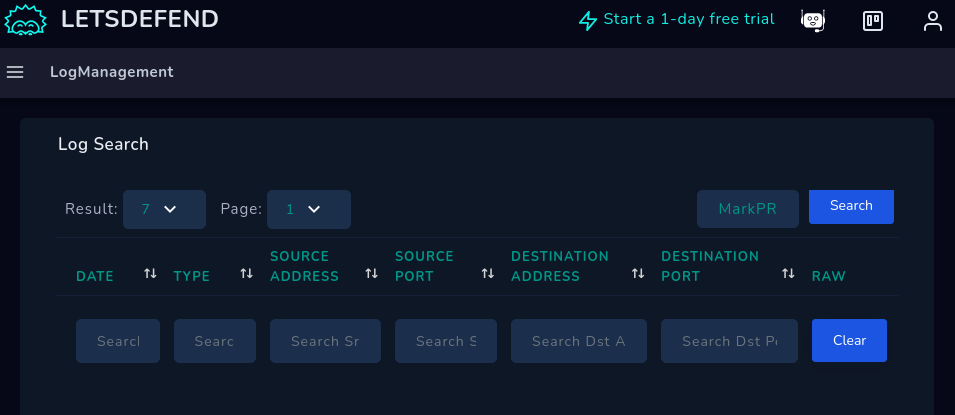Viewport: 955px width, 415px height.
Task: Open the hamburger sidebar menu
Action: point(15,72)
